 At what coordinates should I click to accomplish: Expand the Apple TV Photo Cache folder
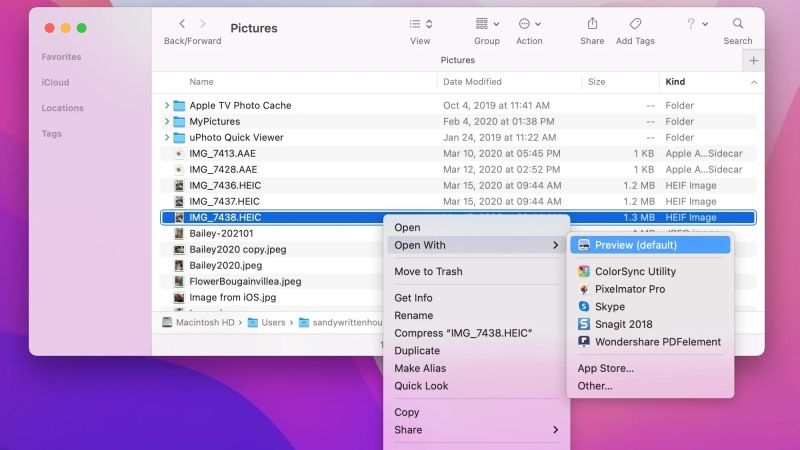(166, 106)
